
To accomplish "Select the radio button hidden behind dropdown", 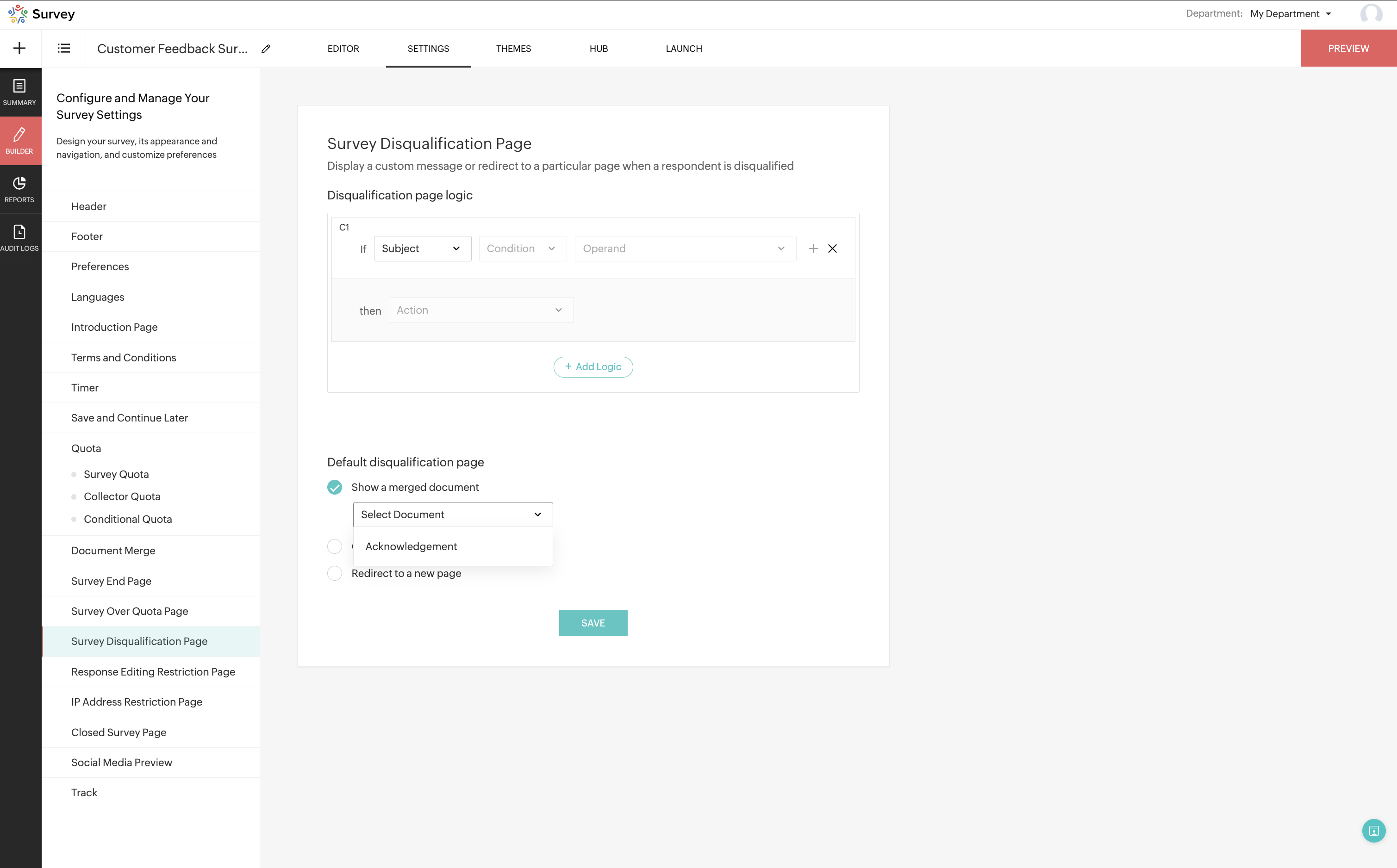I will point(335,546).
